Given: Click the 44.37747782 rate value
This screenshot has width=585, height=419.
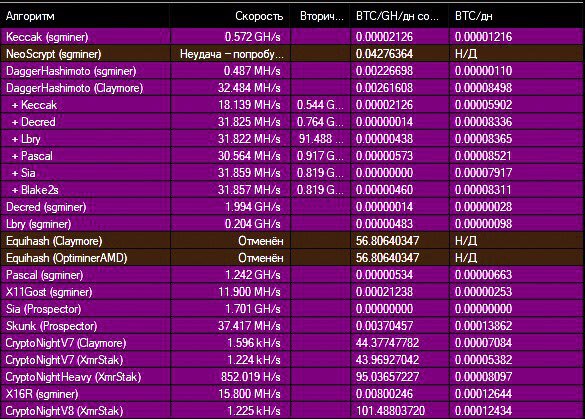Looking at the screenshot, I should pos(387,343).
